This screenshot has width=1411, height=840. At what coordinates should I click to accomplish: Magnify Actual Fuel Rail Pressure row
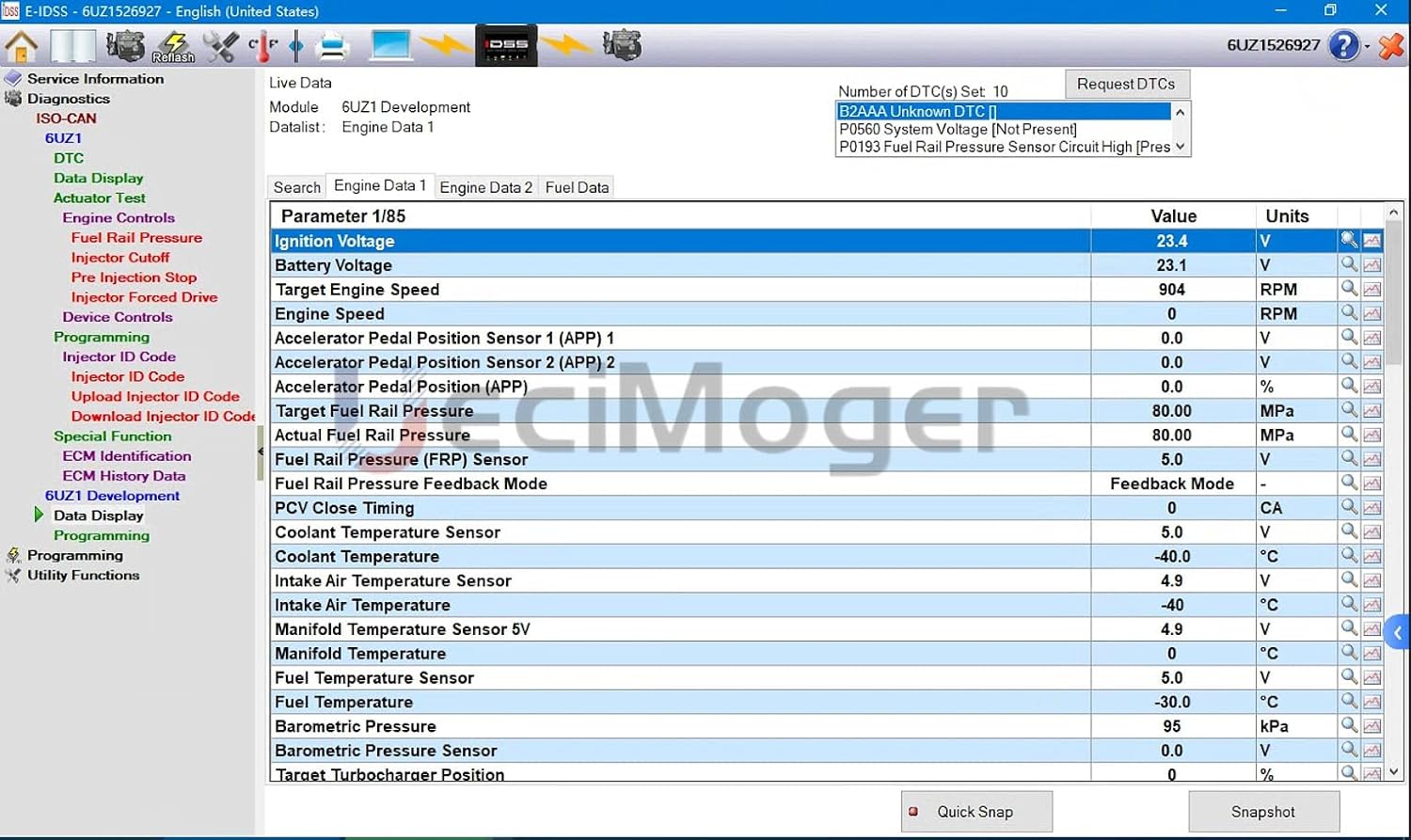(1349, 434)
